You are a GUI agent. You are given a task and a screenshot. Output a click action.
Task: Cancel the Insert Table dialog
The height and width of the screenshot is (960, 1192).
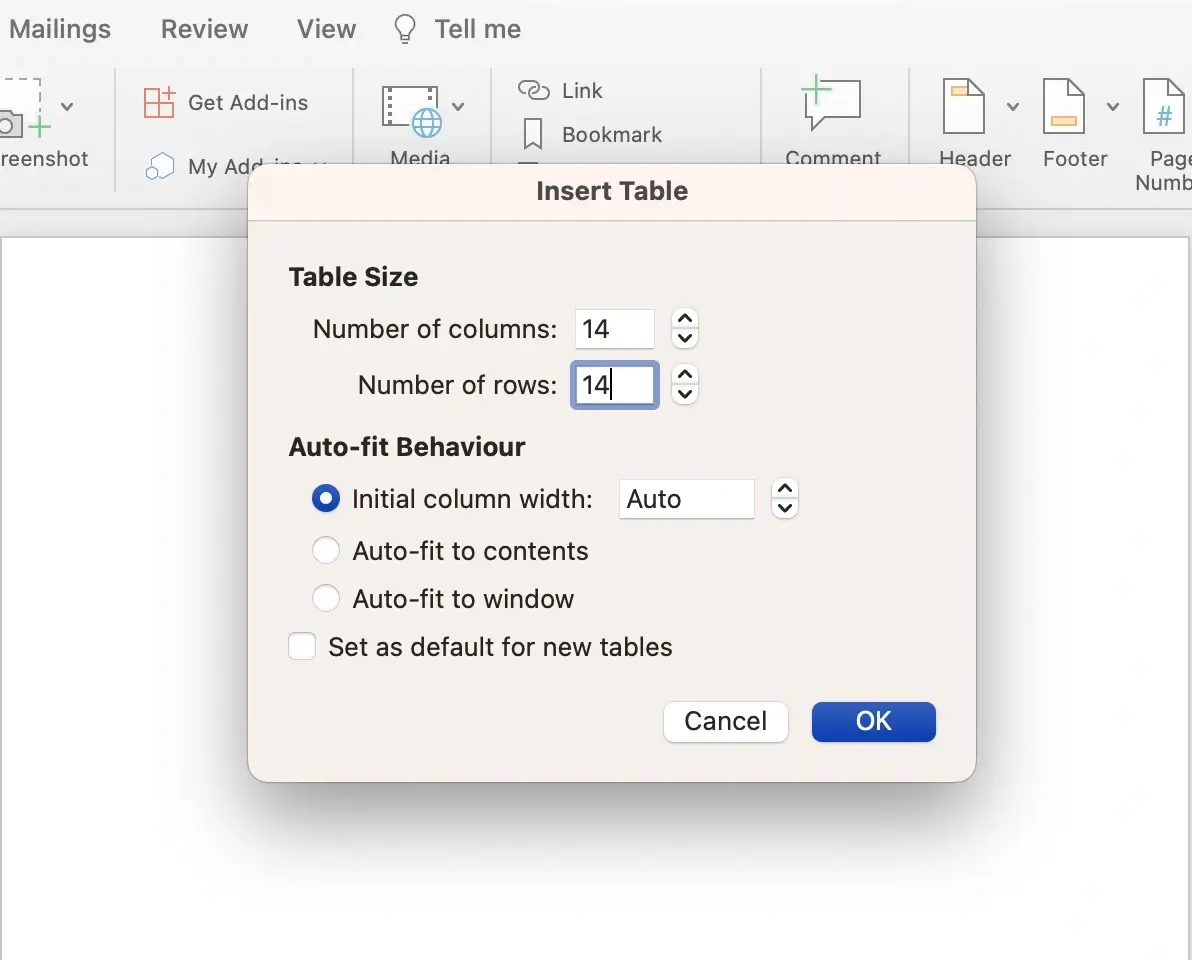coord(725,721)
